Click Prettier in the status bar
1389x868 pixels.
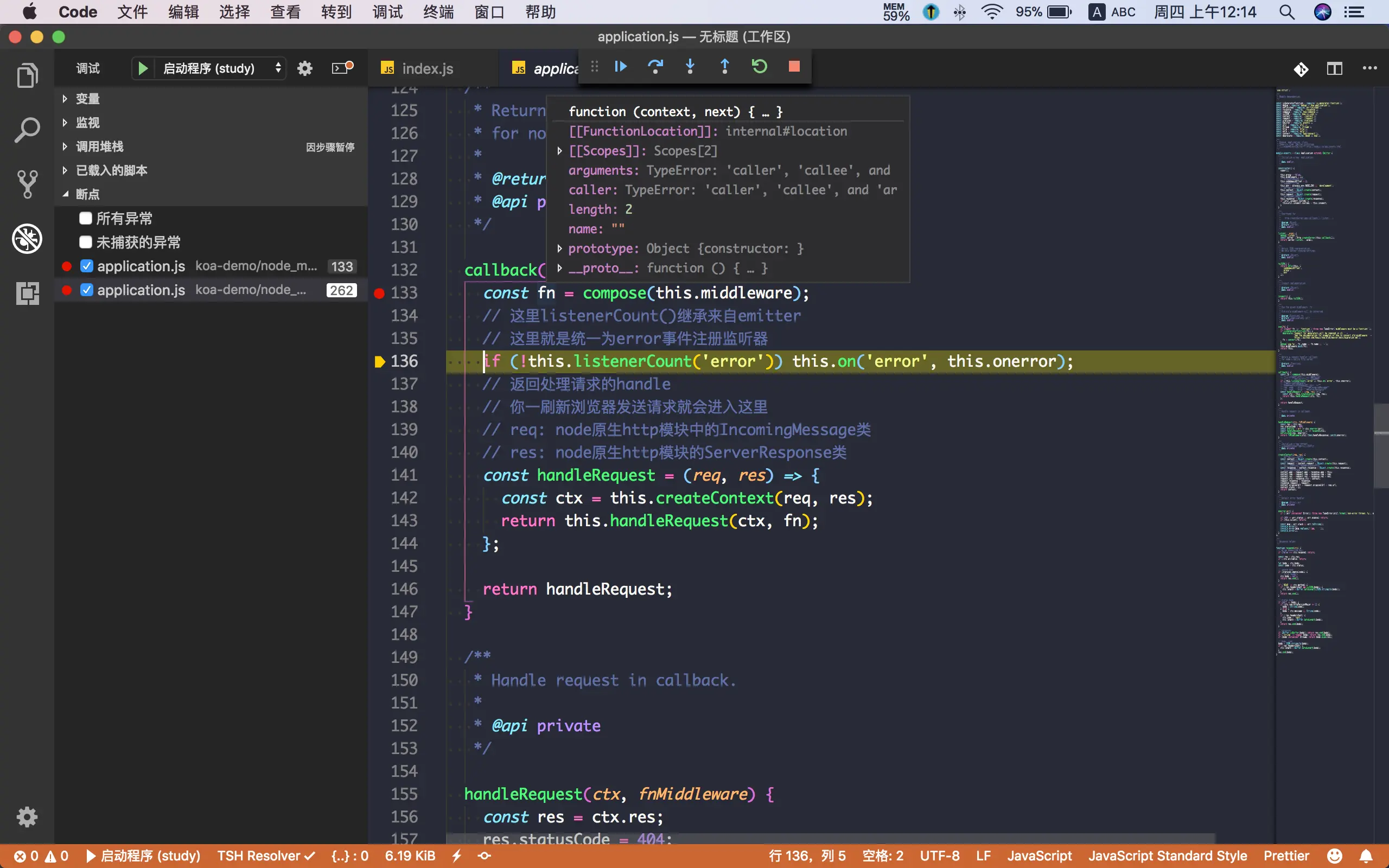point(1286,856)
